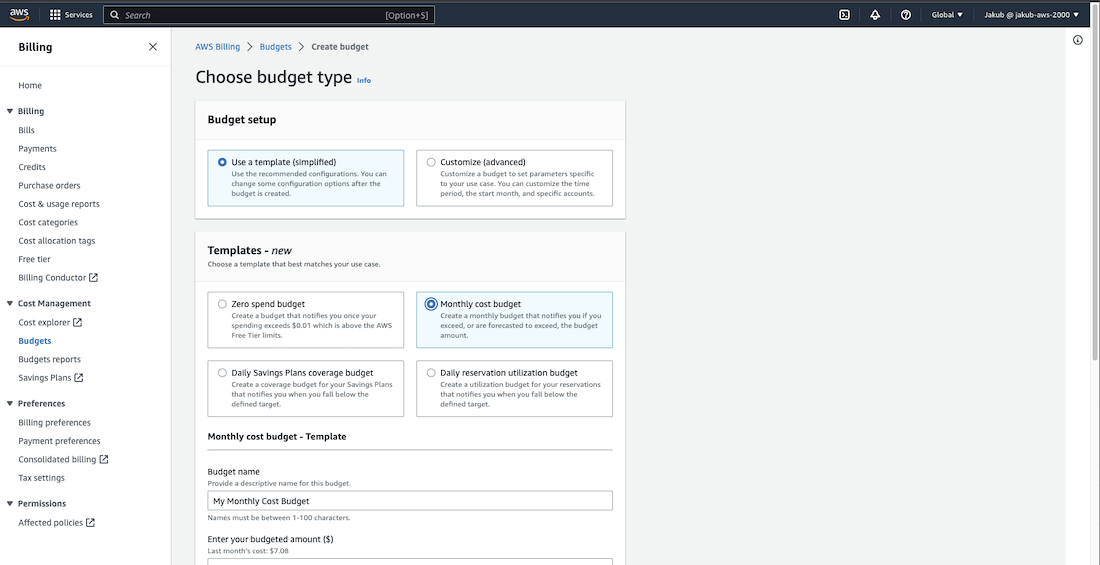Collapse the Billing section in sidebar

[10, 111]
